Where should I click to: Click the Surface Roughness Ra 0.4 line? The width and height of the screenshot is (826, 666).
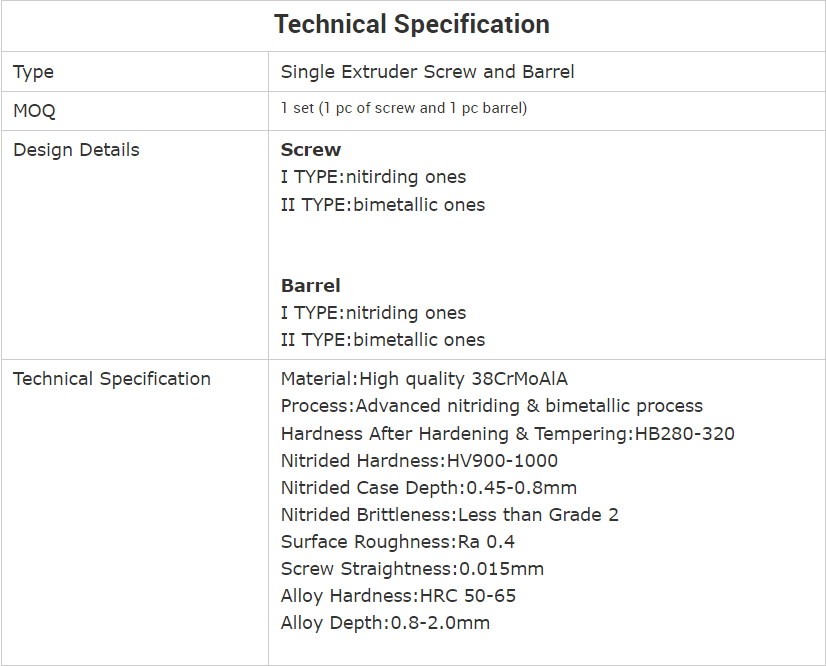point(397,542)
